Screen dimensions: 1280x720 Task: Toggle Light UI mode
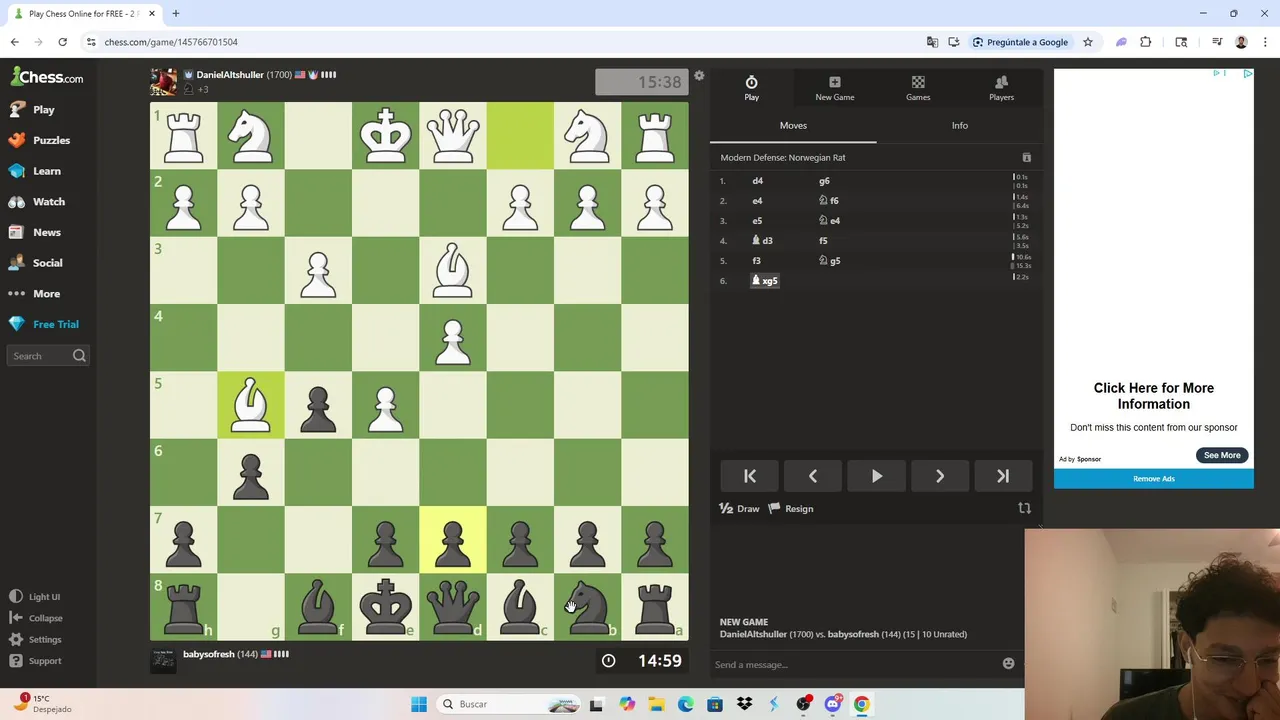(36, 597)
